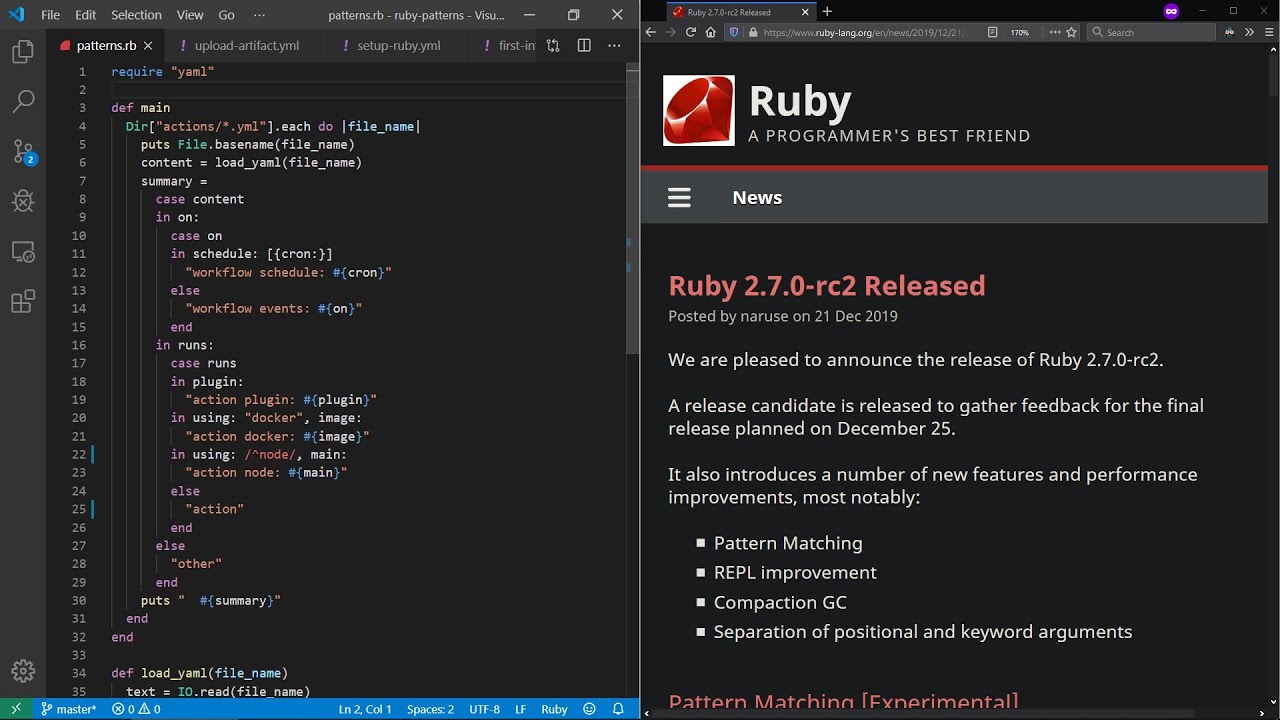Switch to the upload-artifact.yml tab
1280x720 pixels.
[247, 46]
